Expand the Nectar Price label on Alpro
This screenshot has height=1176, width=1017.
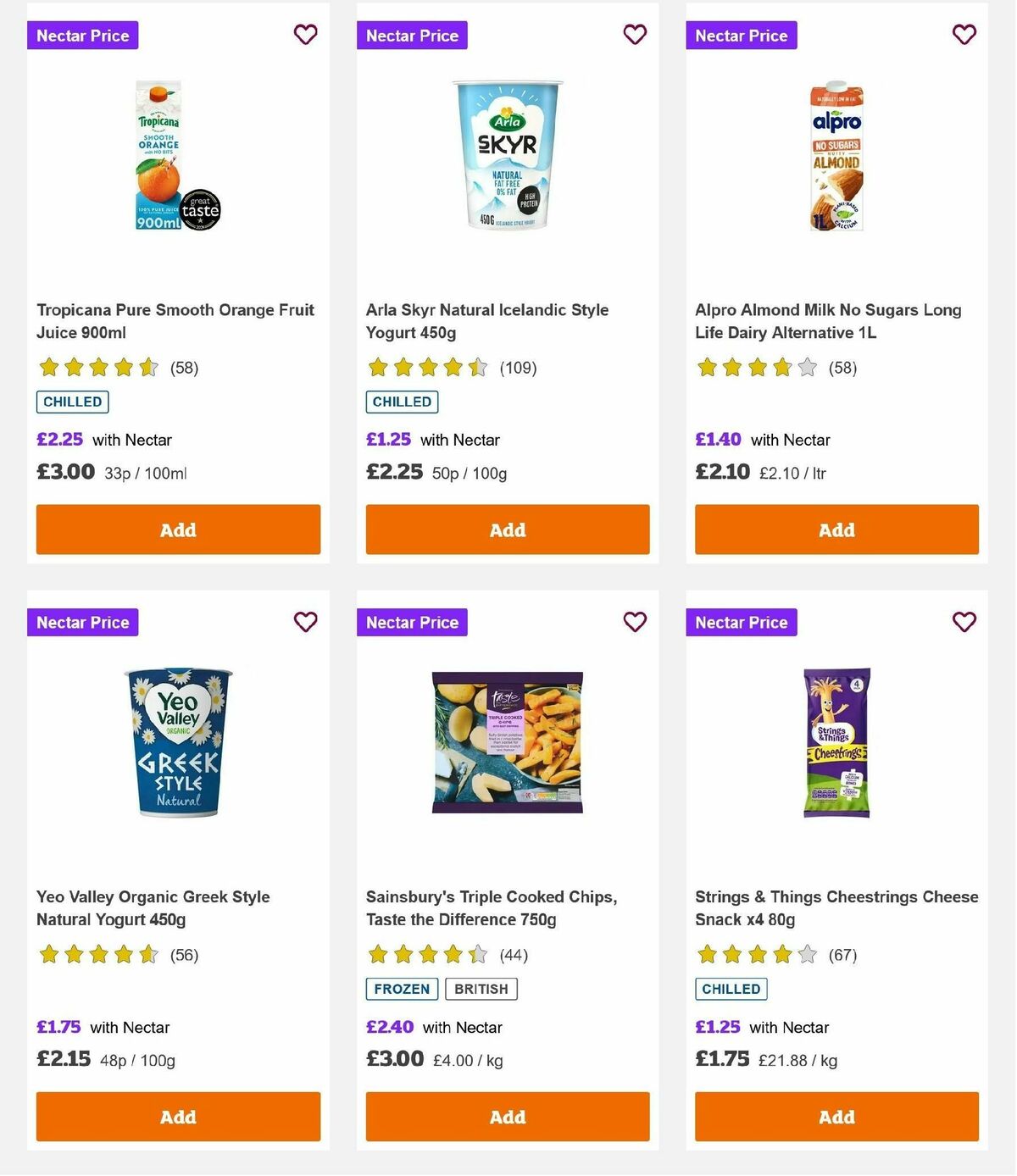pos(742,35)
